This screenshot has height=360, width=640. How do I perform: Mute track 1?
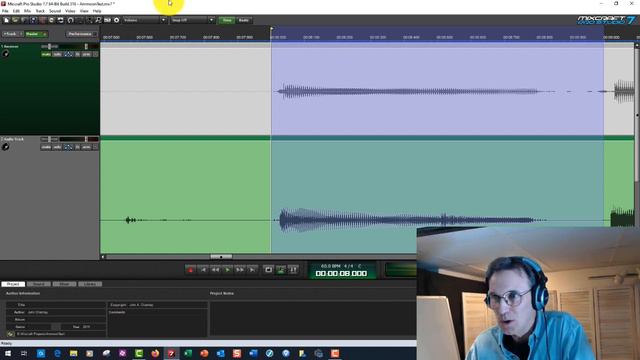[x=46, y=54]
